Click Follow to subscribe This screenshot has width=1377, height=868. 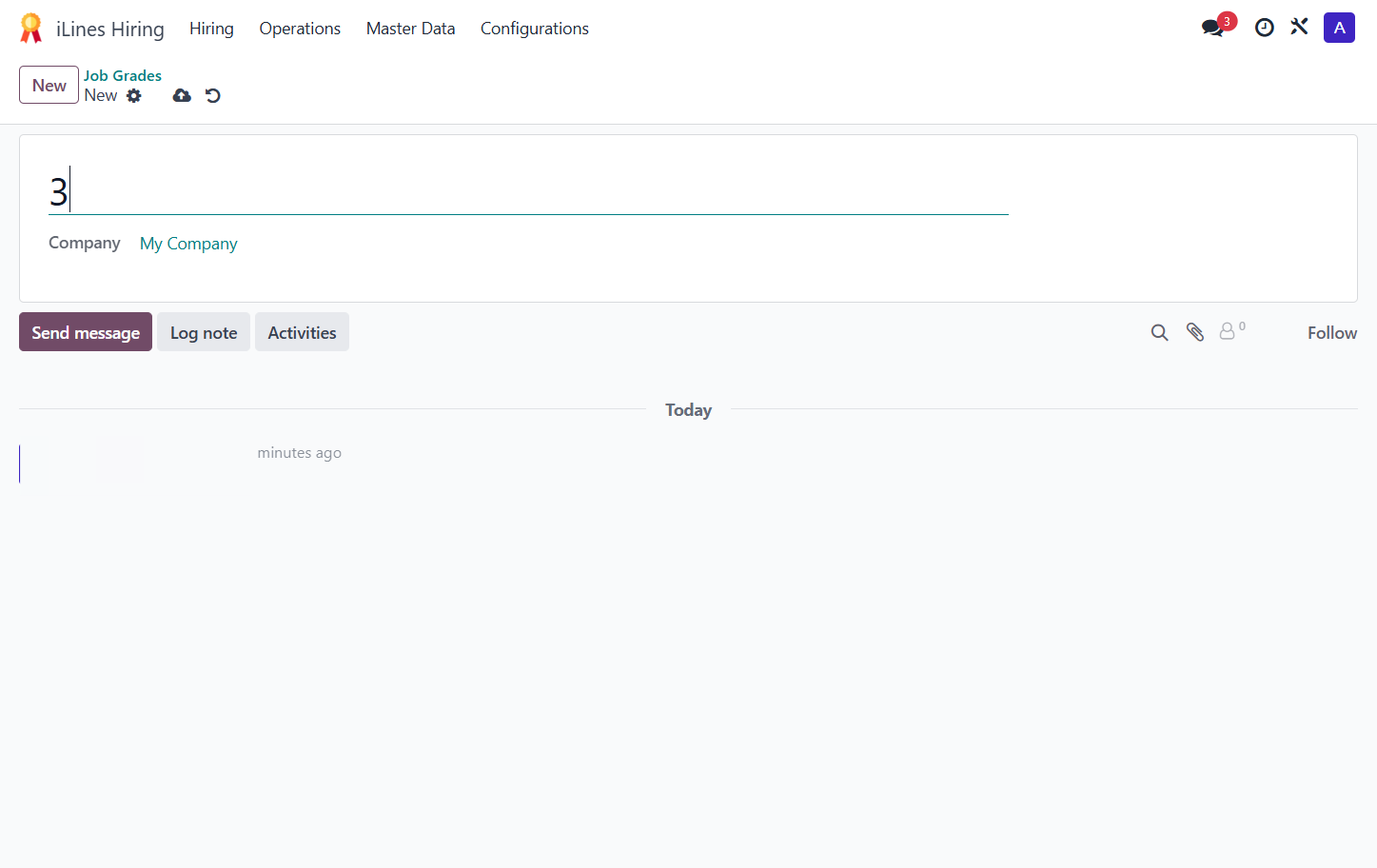1332,332
